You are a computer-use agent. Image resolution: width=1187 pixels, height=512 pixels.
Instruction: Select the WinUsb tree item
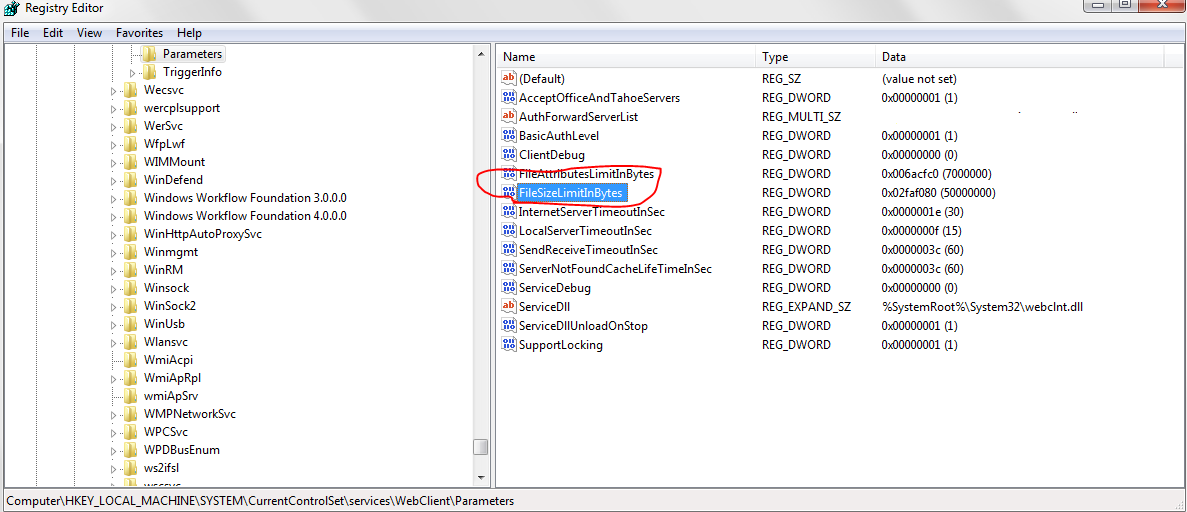point(164,324)
